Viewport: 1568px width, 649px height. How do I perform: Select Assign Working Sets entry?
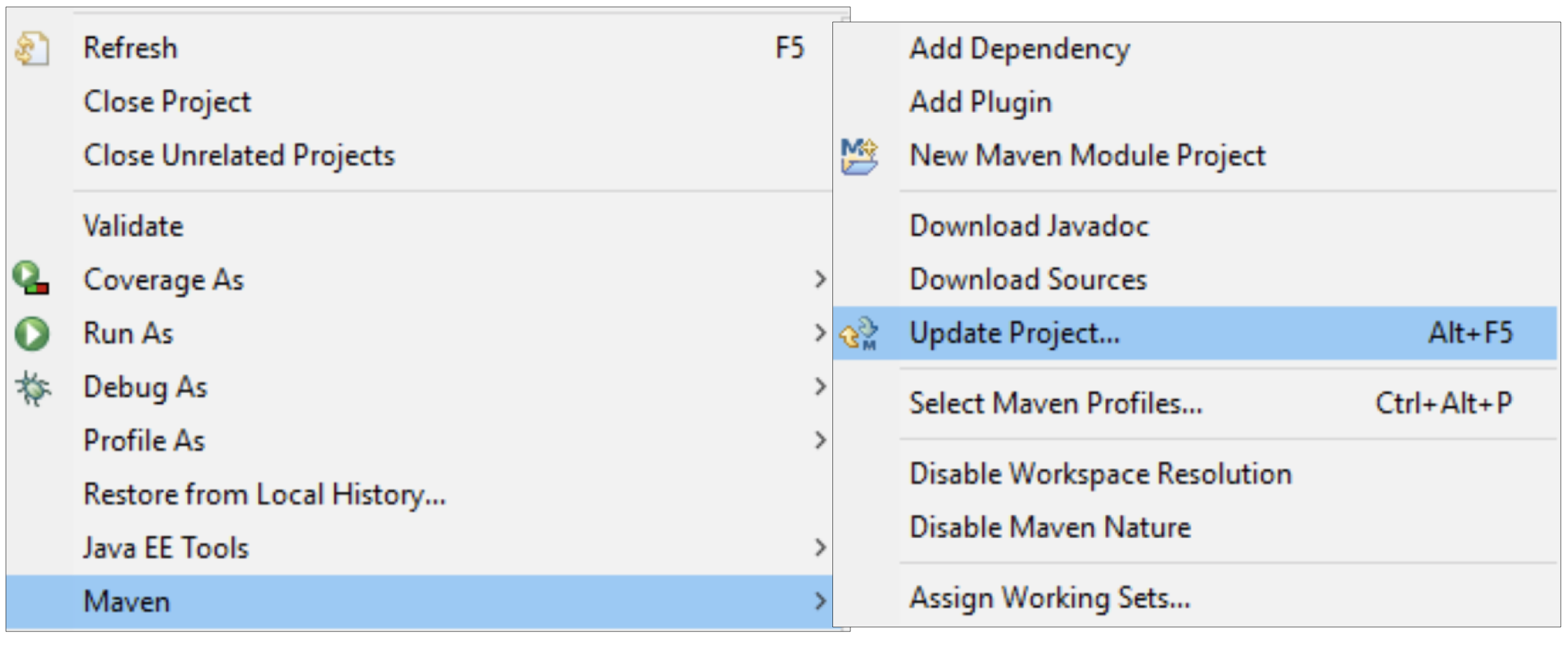1050,598
